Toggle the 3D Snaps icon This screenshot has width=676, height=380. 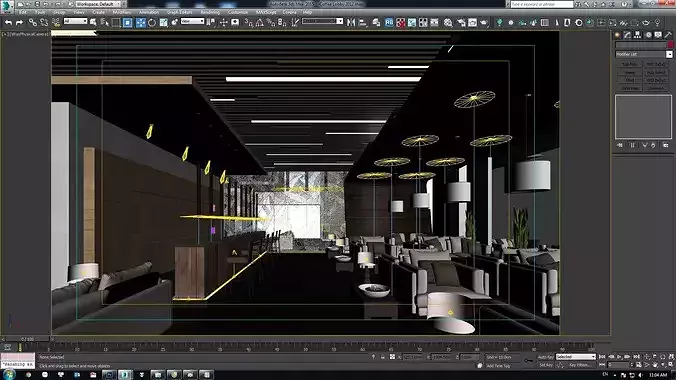click(x=248, y=22)
